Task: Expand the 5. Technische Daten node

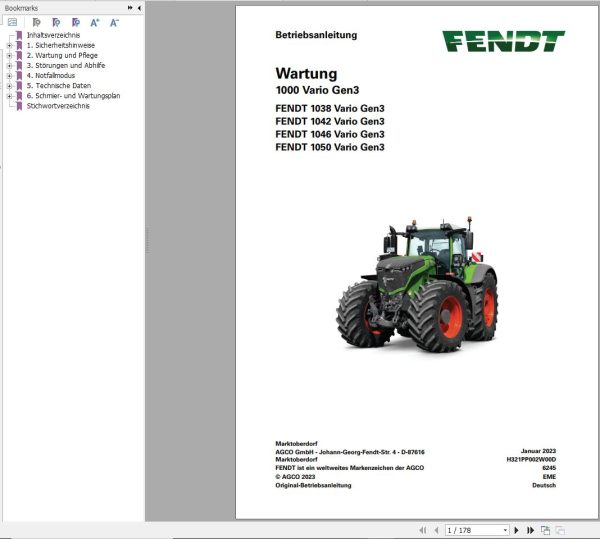Action: tap(10, 86)
